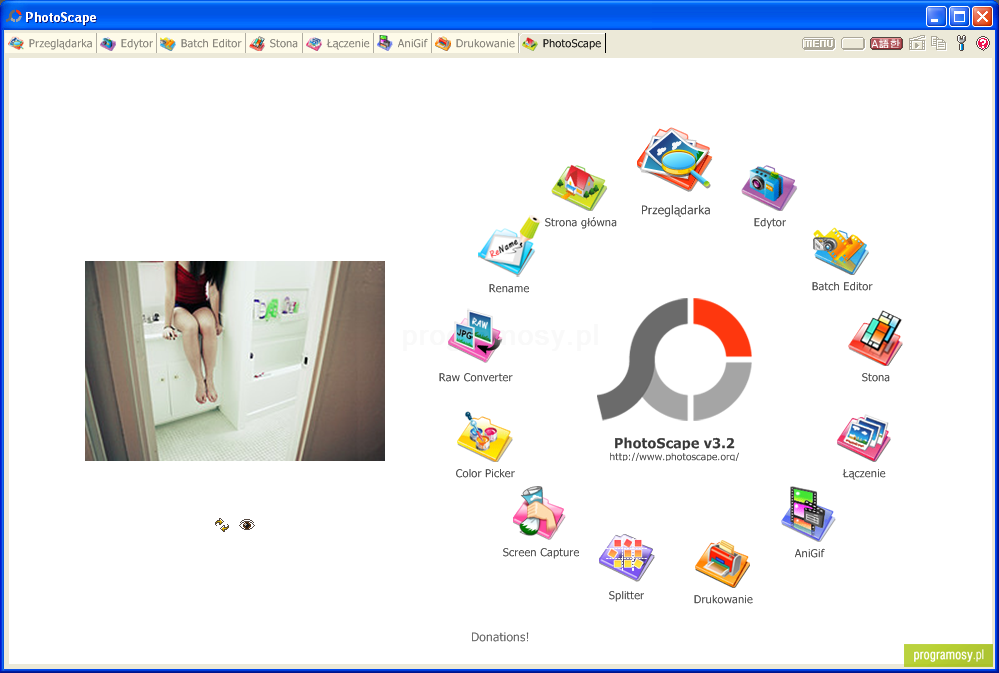Select the PhotoScape tab

562,43
